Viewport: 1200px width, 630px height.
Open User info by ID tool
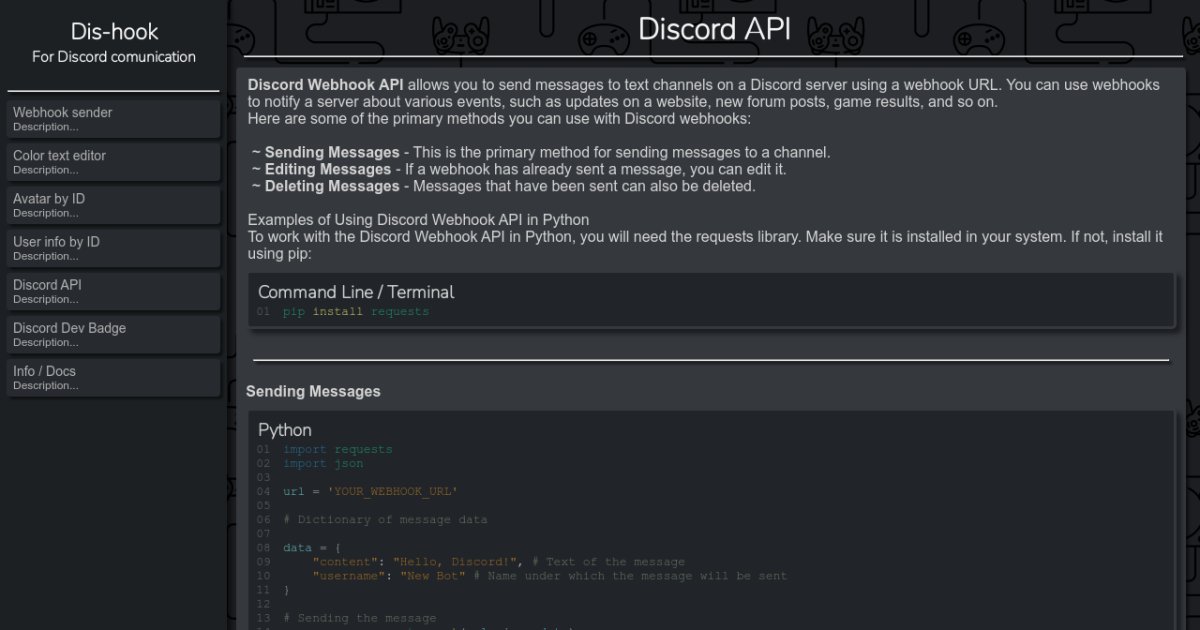tap(113, 248)
